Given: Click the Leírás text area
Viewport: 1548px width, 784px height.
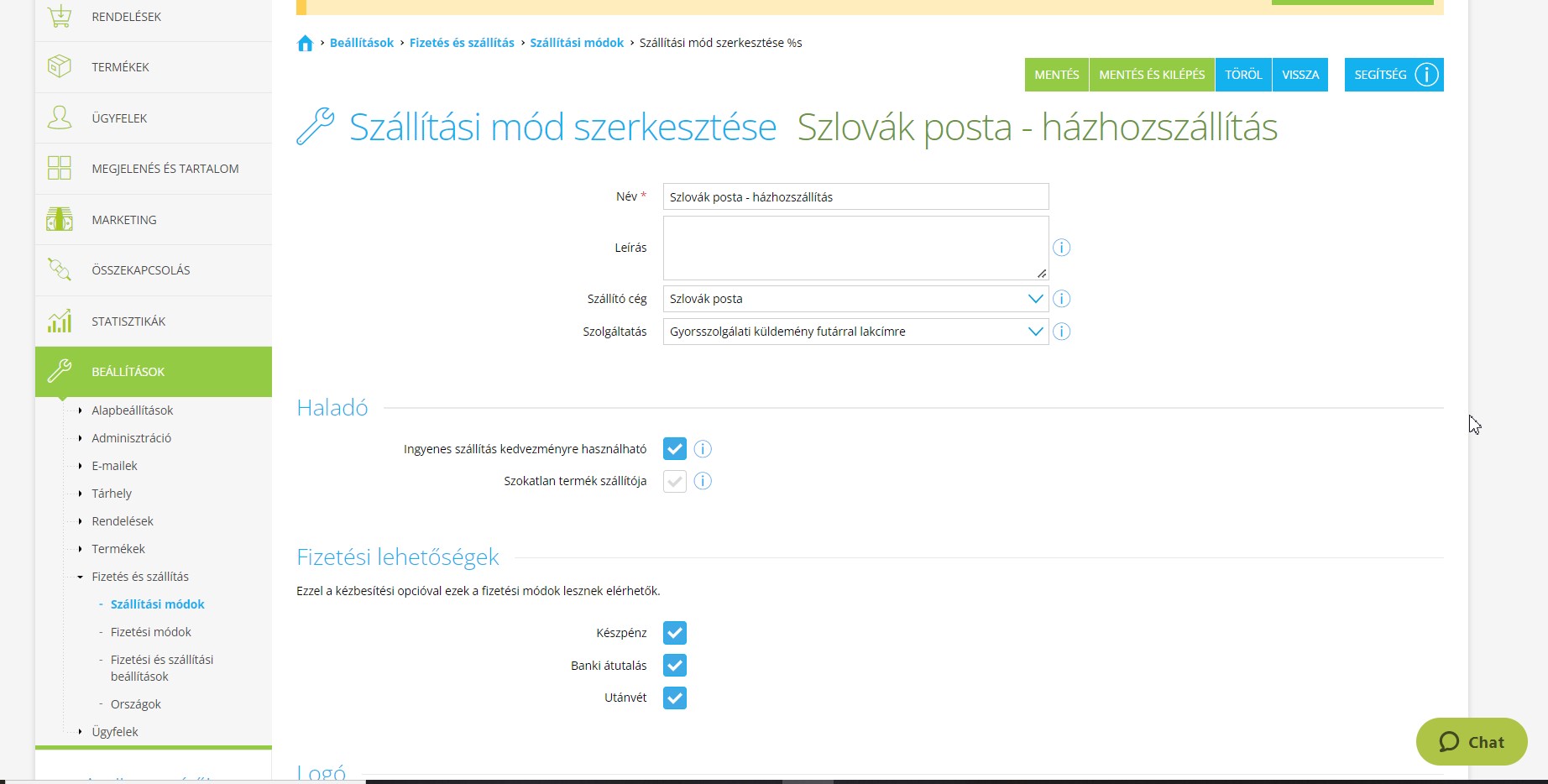Looking at the screenshot, I should [x=855, y=248].
